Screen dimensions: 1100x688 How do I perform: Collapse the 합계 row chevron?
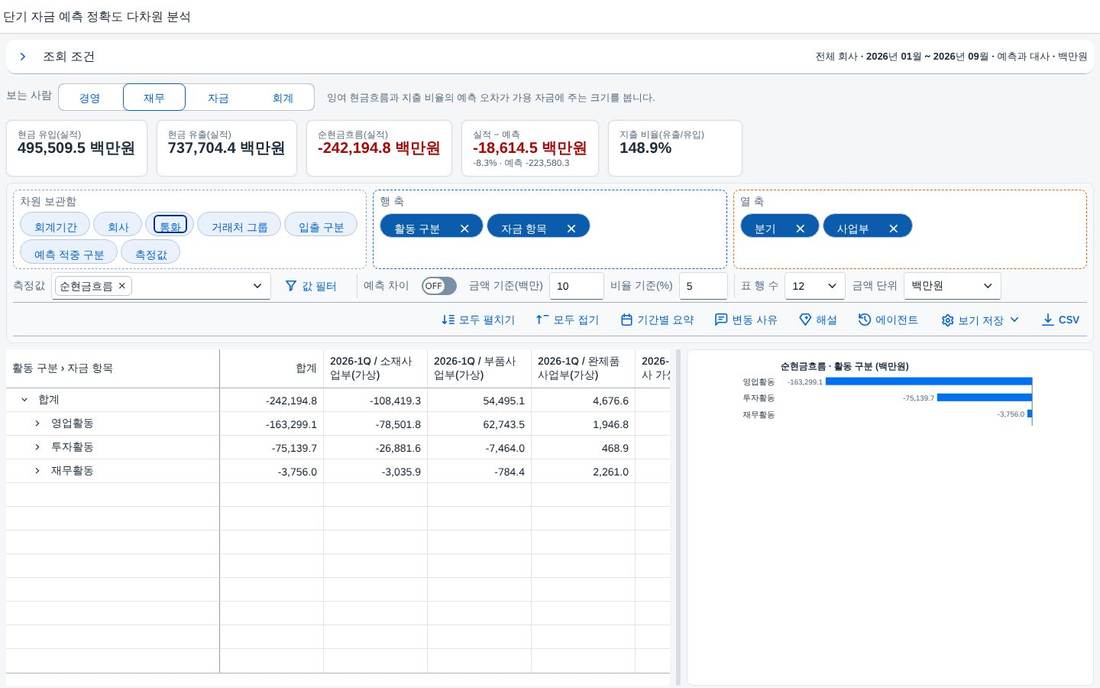coord(25,400)
